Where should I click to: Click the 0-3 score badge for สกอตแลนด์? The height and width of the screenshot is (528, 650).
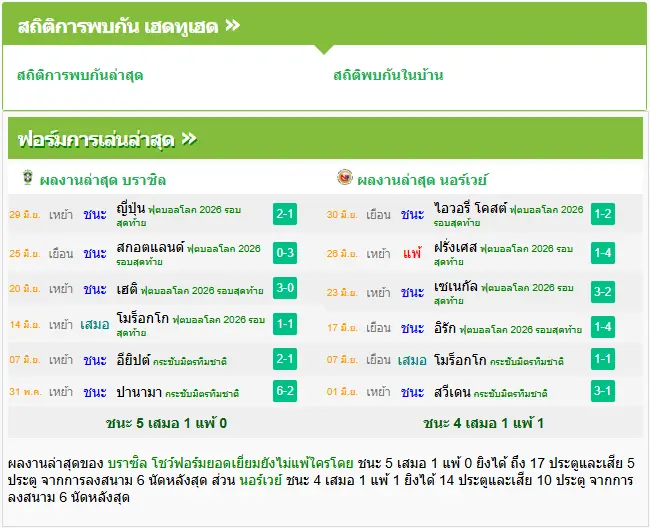[x=285, y=253]
